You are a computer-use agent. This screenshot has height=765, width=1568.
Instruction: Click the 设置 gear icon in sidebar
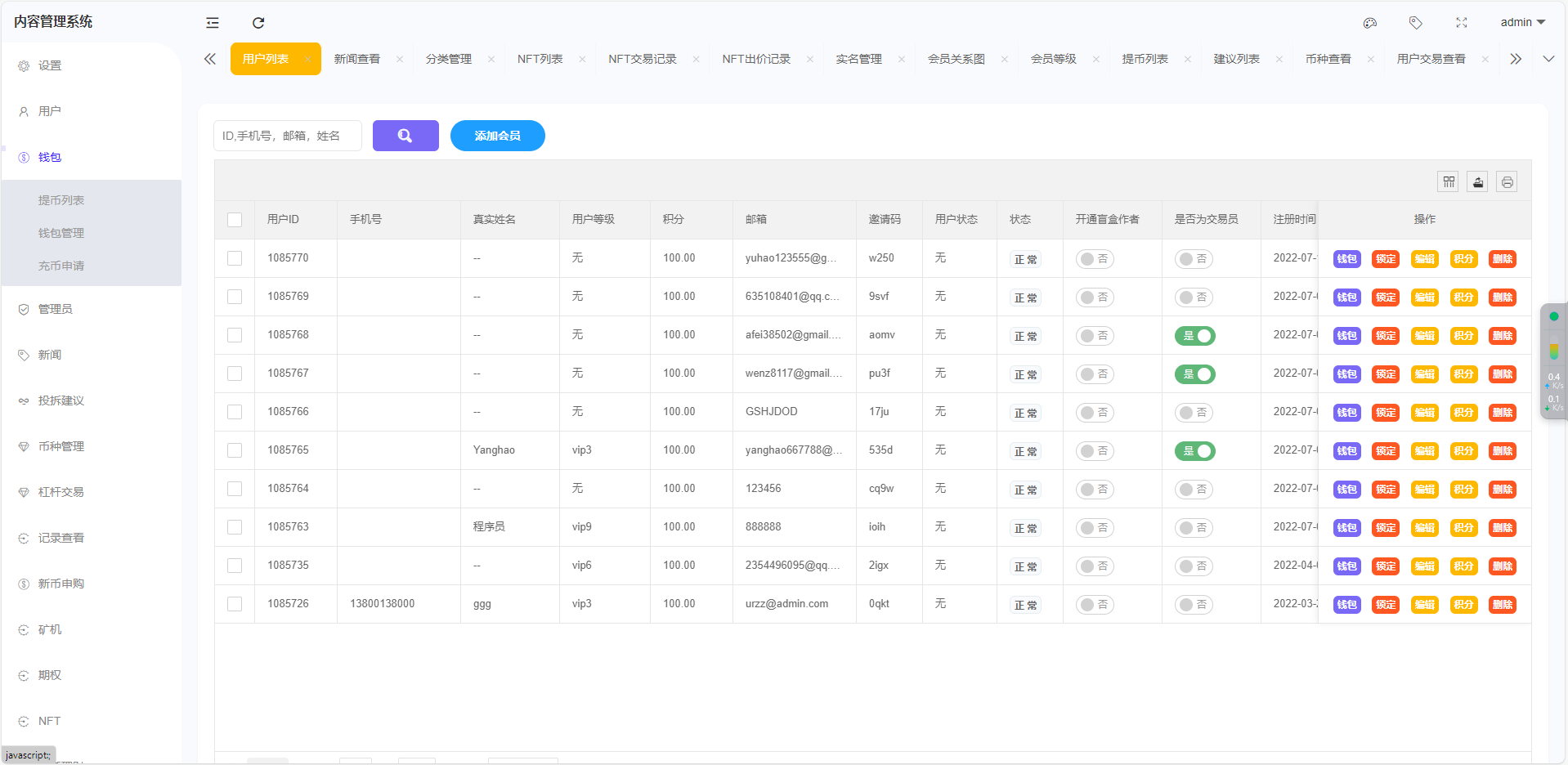click(24, 65)
